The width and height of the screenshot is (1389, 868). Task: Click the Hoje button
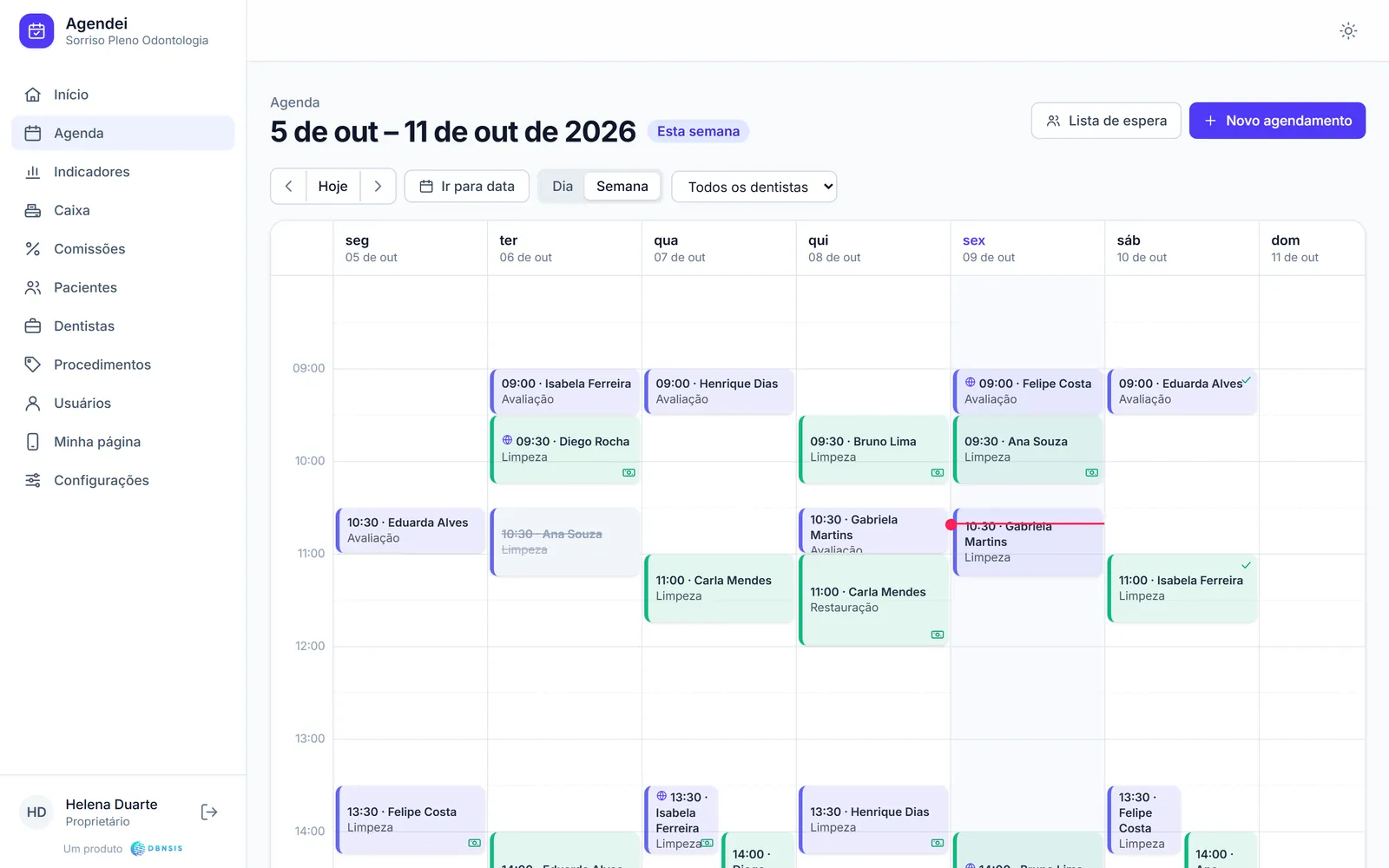pos(332,187)
